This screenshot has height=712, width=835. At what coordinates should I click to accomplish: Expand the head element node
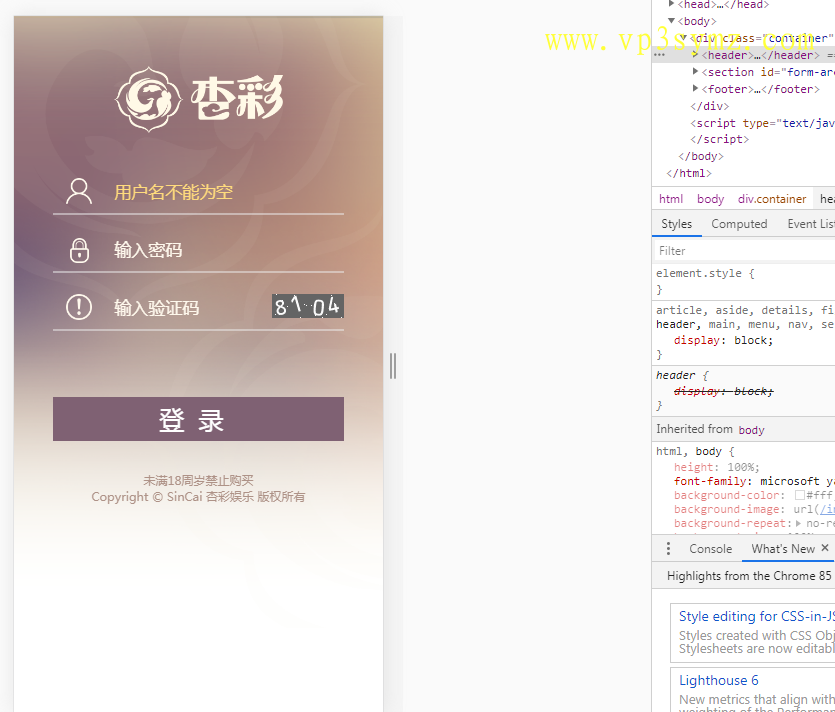(672, 4)
